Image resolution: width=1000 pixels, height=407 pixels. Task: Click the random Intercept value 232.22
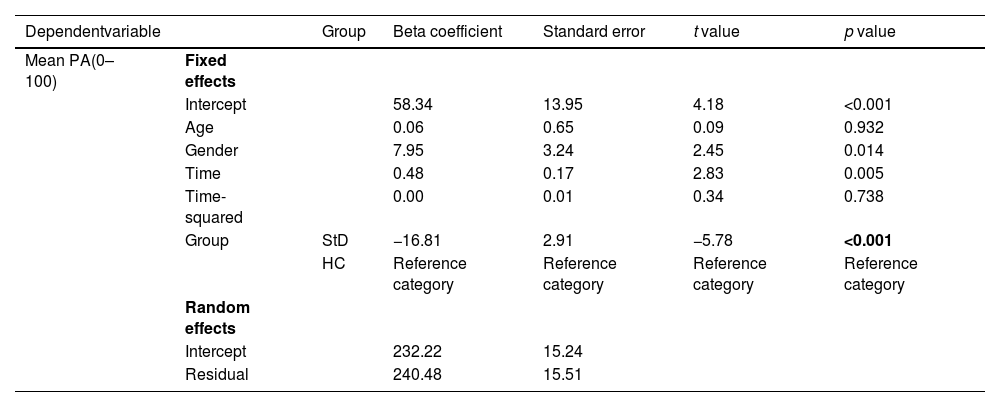point(416,352)
